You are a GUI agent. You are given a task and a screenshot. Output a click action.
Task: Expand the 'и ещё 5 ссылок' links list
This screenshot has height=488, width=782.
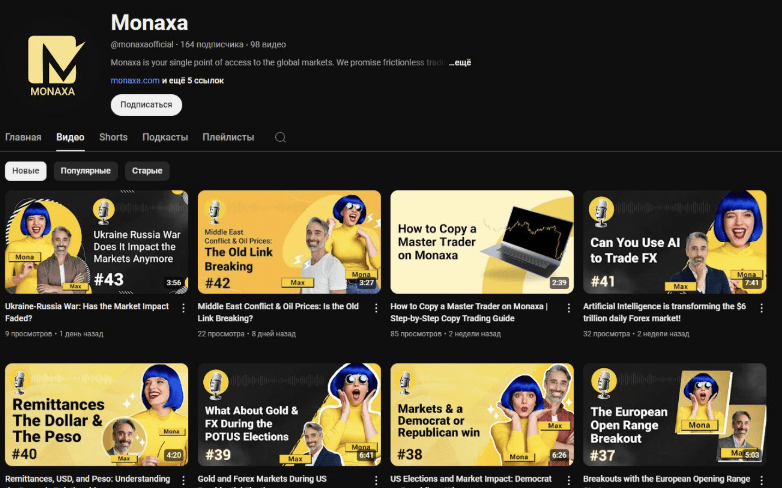coord(193,80)
